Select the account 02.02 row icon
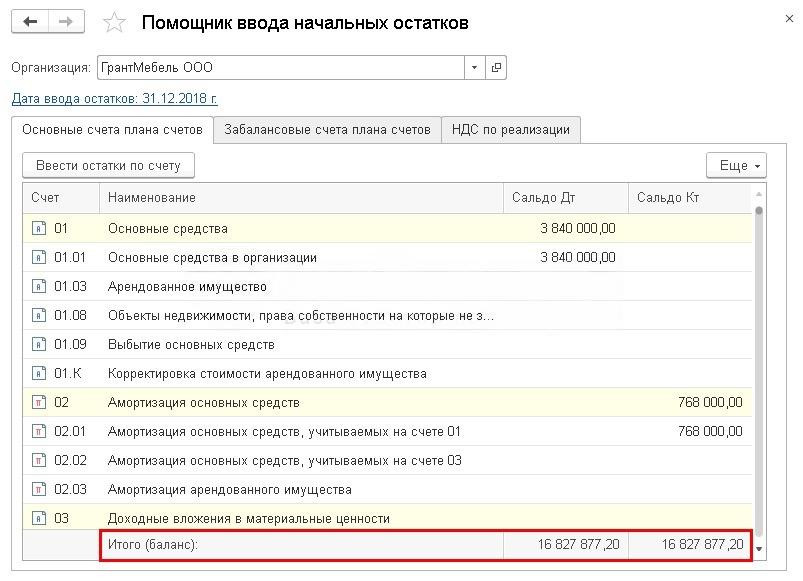 pos(39,460)
